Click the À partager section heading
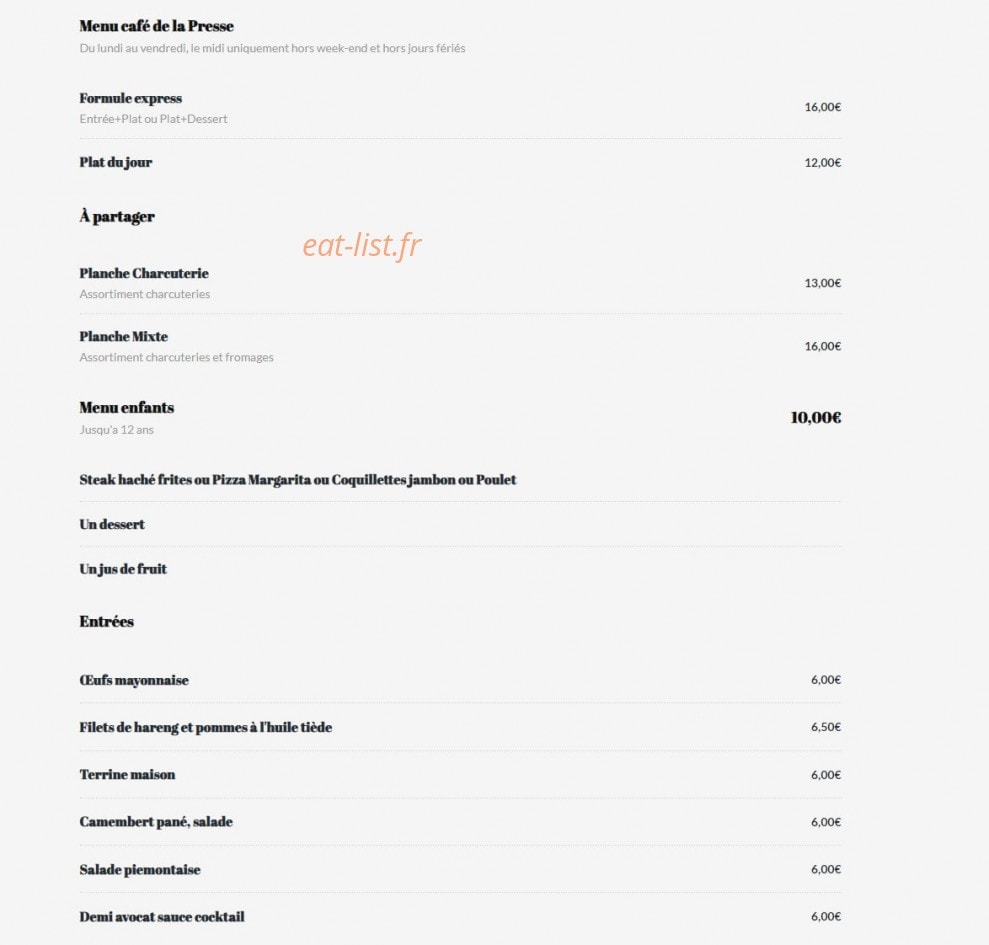The width and height of the screenshot is (989, 945). [117, 216]
